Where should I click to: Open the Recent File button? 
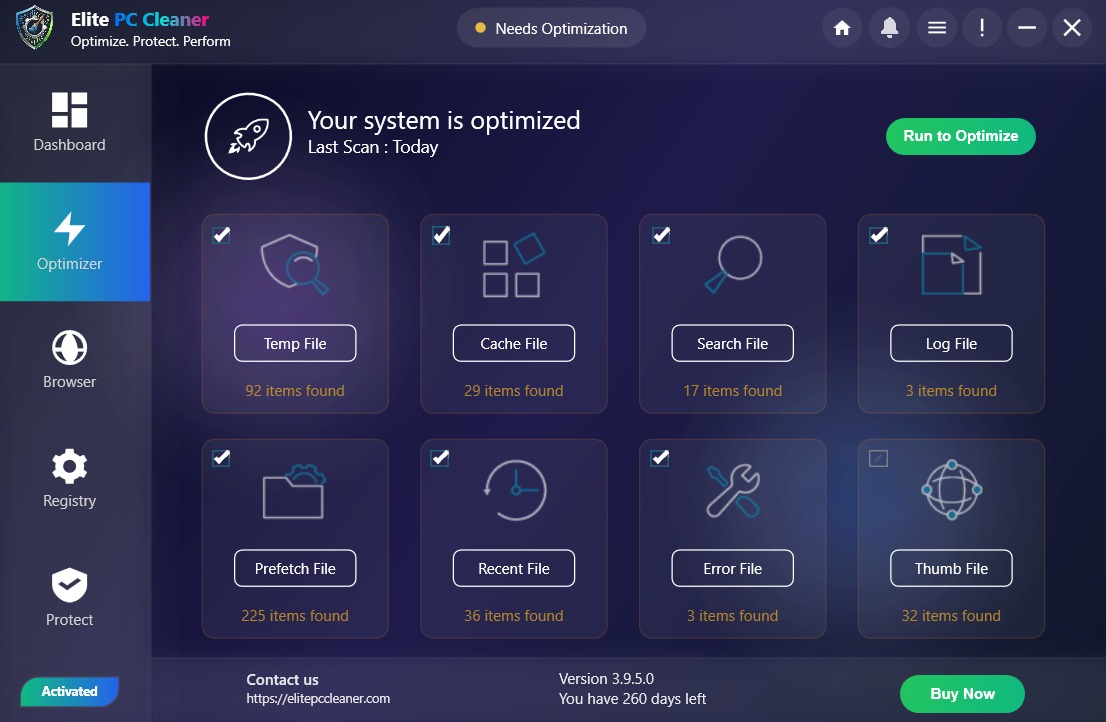[514, 568]
